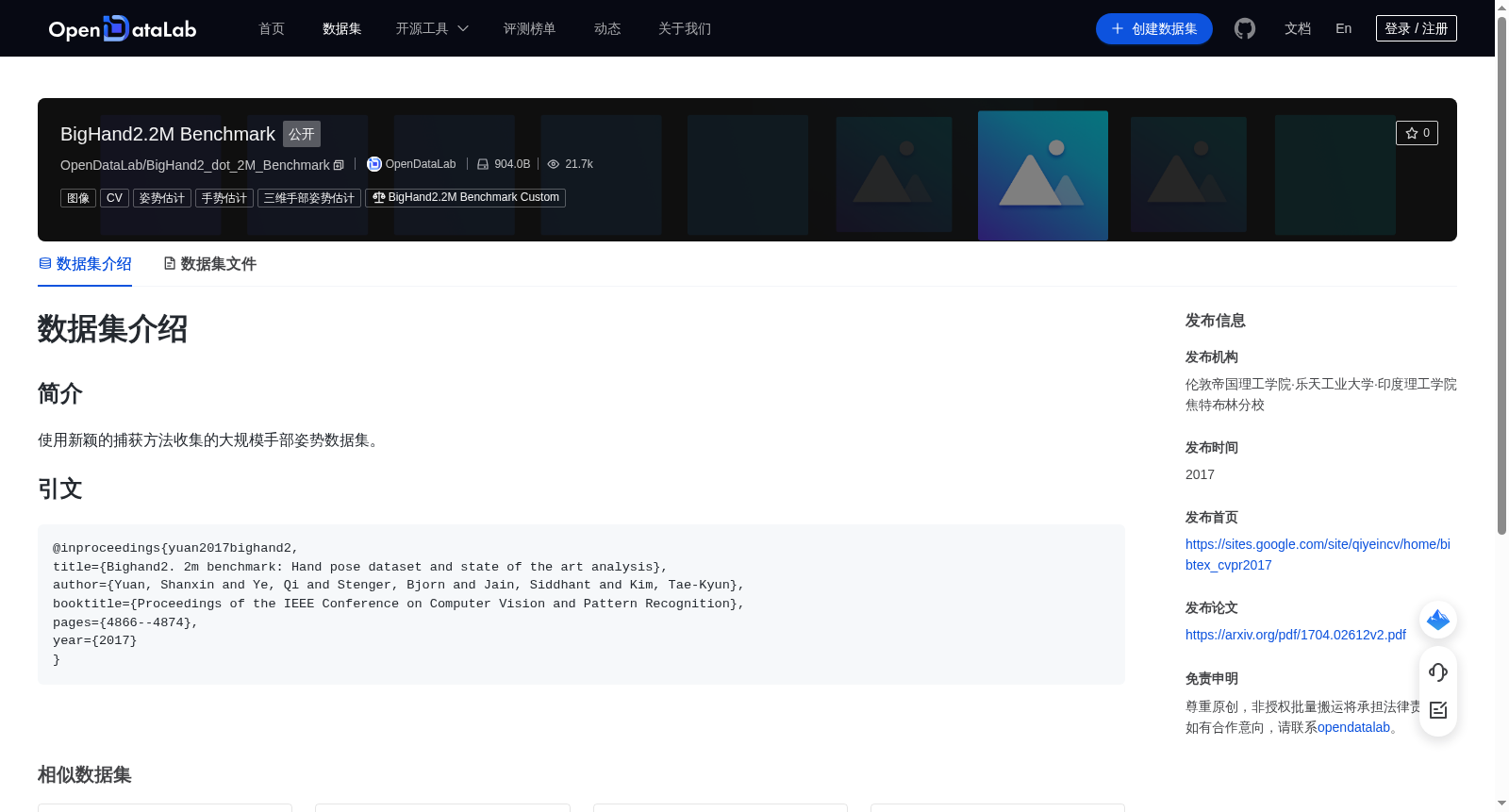Click the OpenDataLab logo
The image size is (1509, 812).
123,29
